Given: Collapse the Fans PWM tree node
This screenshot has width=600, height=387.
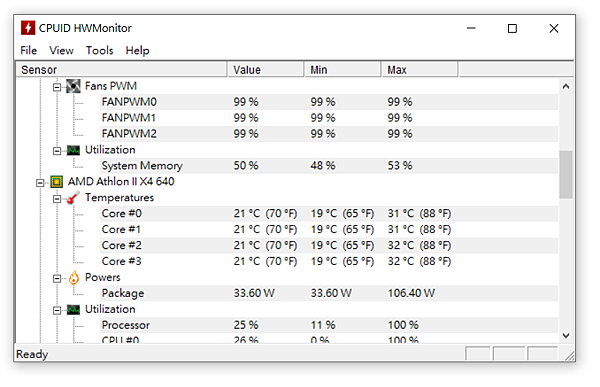Looking at the screenshot, I should (x=57, y=87).
